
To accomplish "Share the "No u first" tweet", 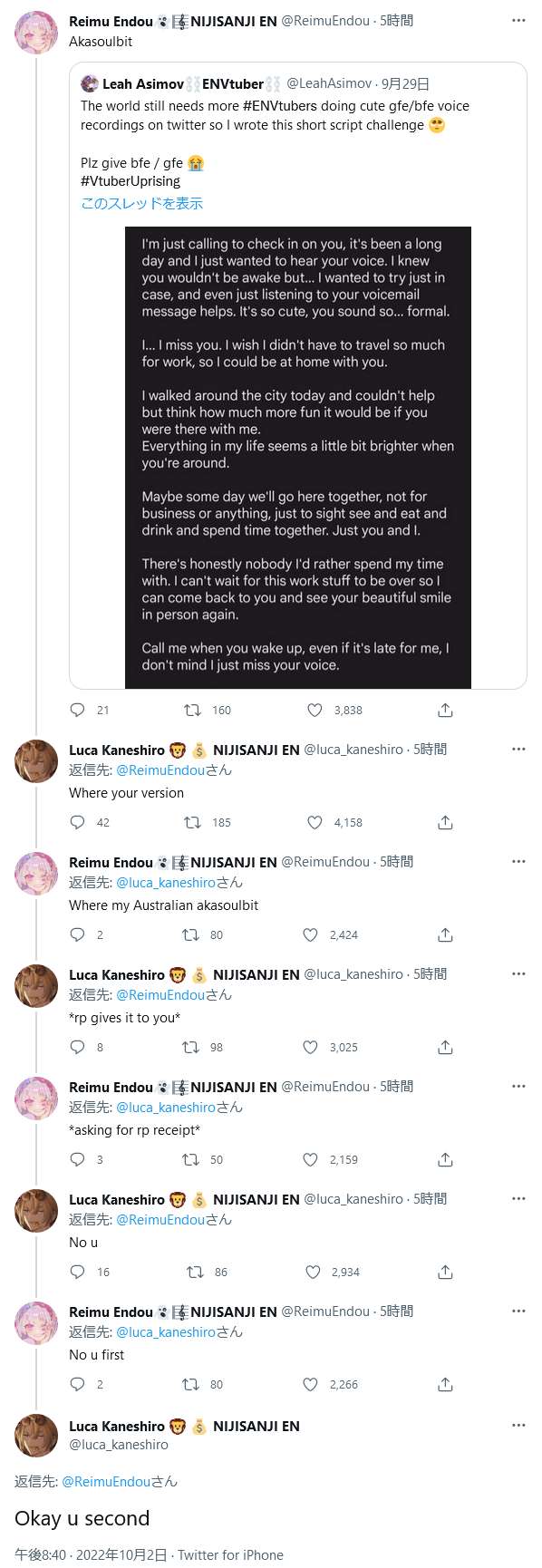I will (x=445, y=1385).
